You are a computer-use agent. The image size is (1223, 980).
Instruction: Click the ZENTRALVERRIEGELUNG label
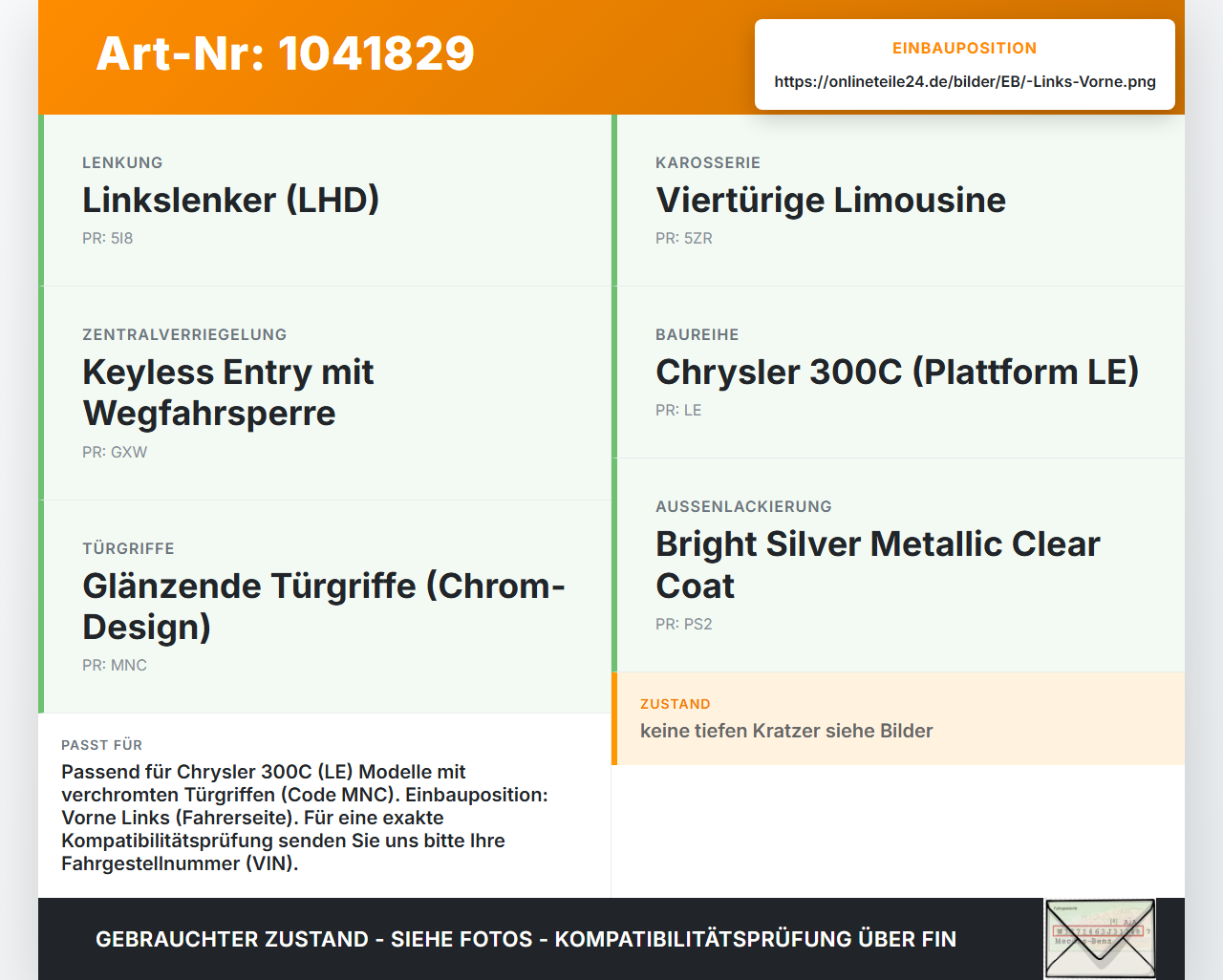(184, 334)
